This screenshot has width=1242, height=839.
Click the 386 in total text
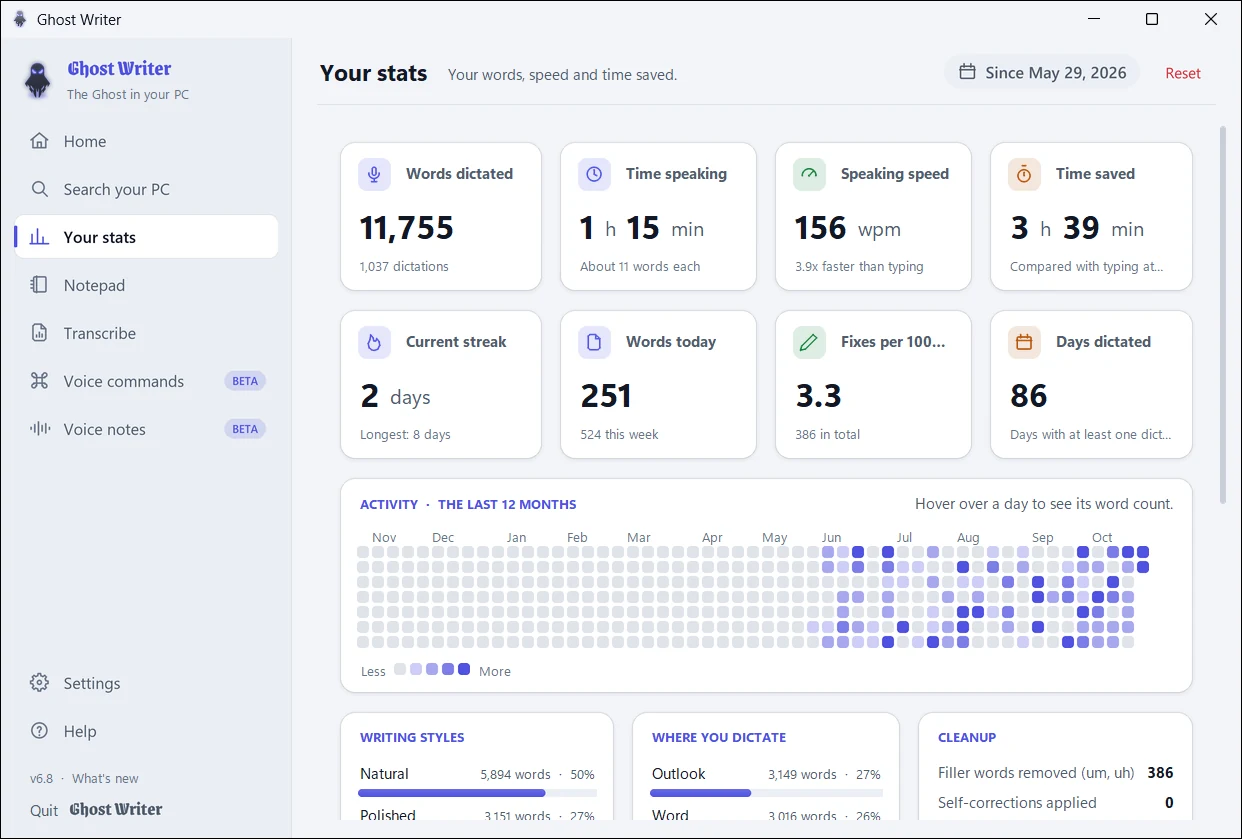tap(827, 435)
